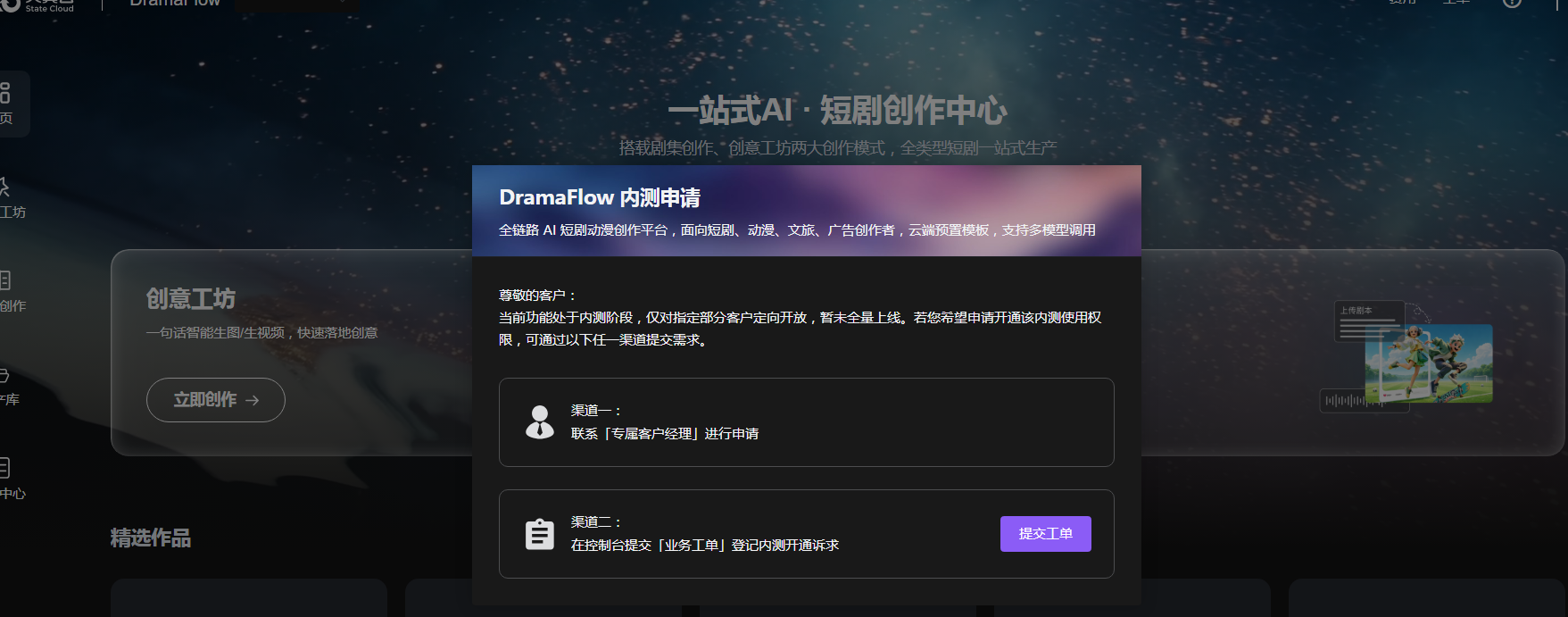This screenshot has width=1568, height=617.
Task: Click the text 在控制台提交「业务工单」登记内测开通诉求
Action: (x=705, y=546)
